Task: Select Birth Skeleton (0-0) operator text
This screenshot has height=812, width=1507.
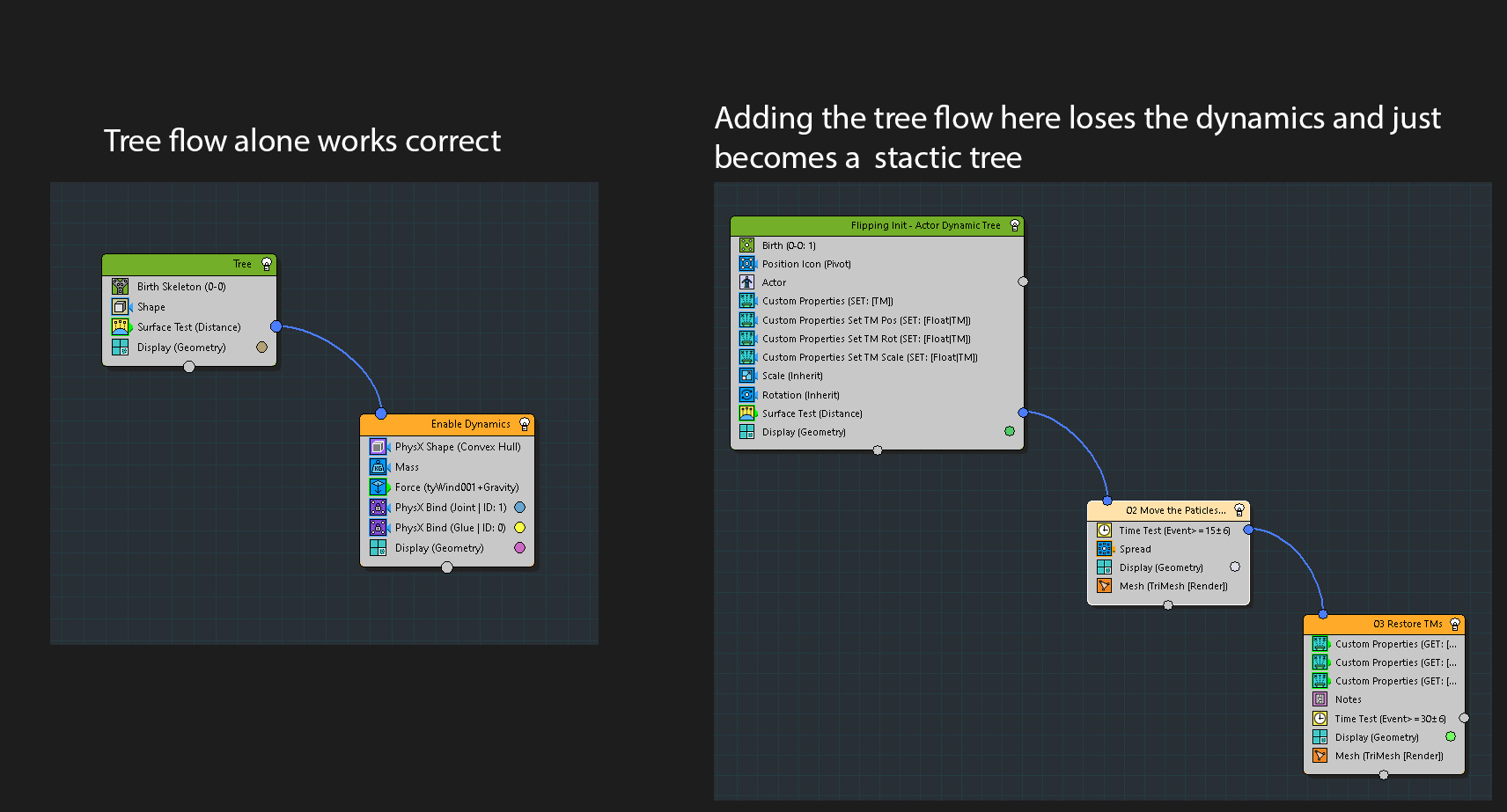Action: point(181,286)
